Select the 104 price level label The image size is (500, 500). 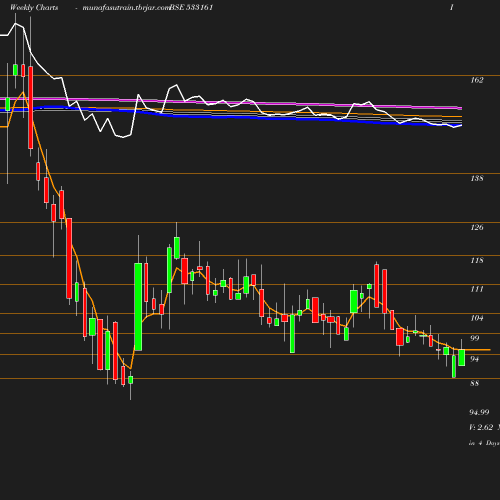[477, 318]
